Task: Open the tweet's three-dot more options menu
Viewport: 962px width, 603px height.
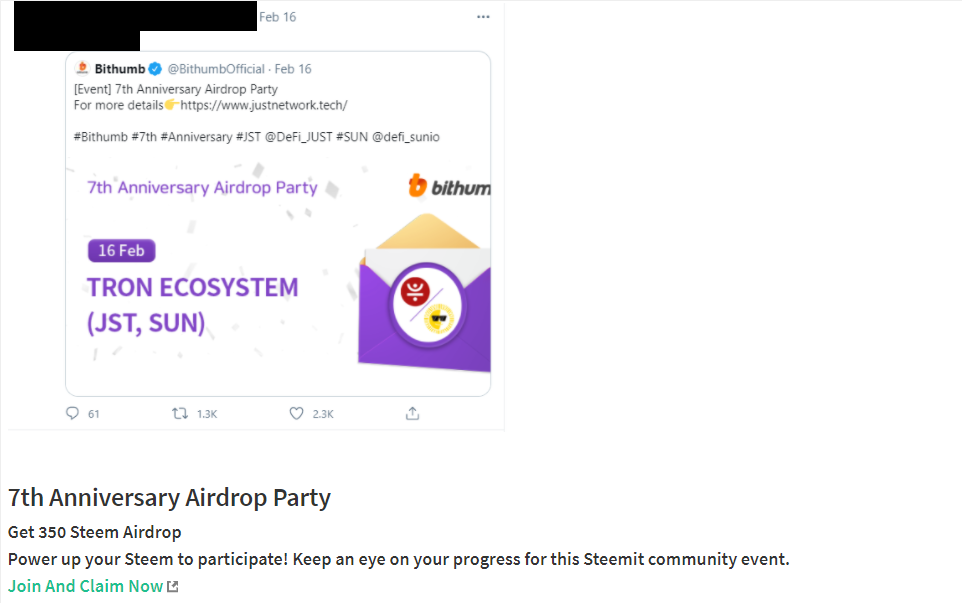Action: coord(483,17)
